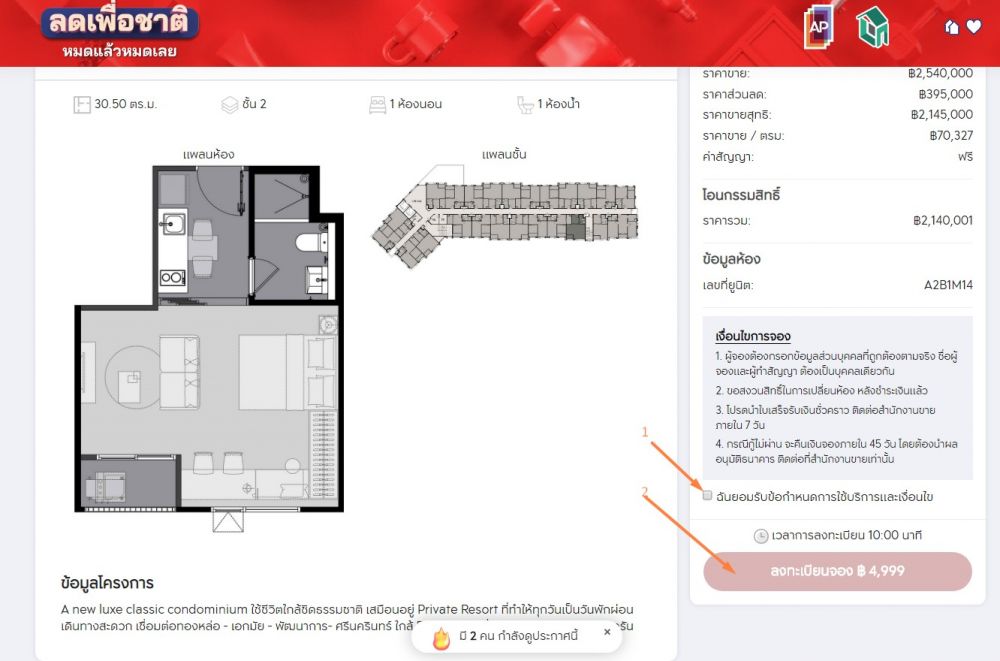Click the ลดเพื่อชาติ campaign banner logo

[120, 31]
